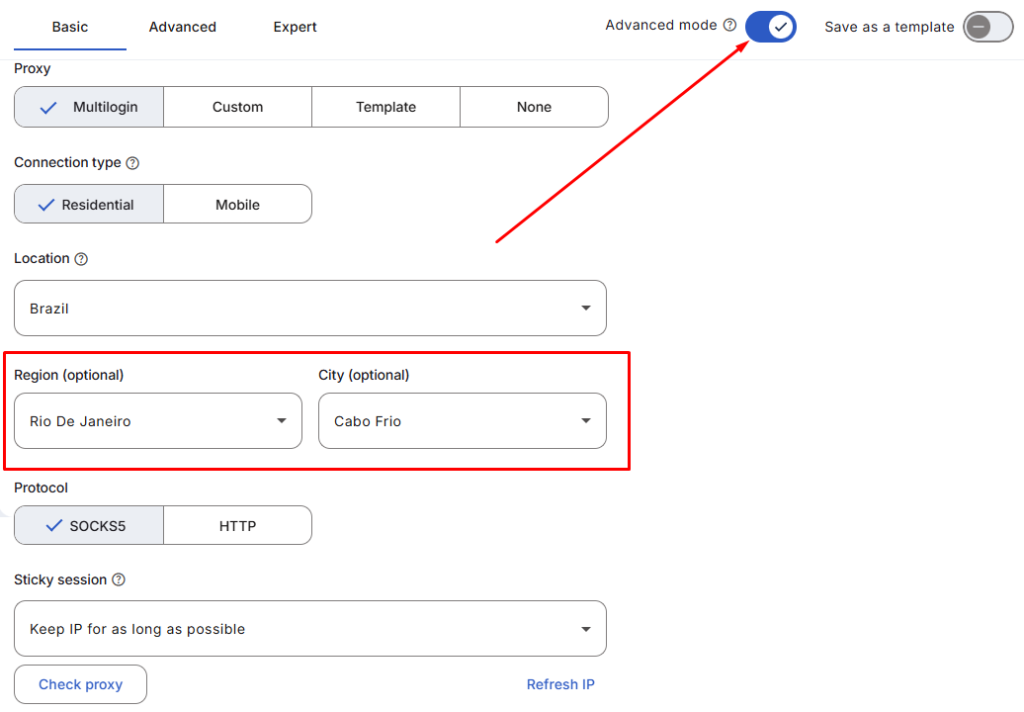Click help icon beside Sticky session
Image resolution: width=1024 pixels, height=712 pixels.
point(119,580)
